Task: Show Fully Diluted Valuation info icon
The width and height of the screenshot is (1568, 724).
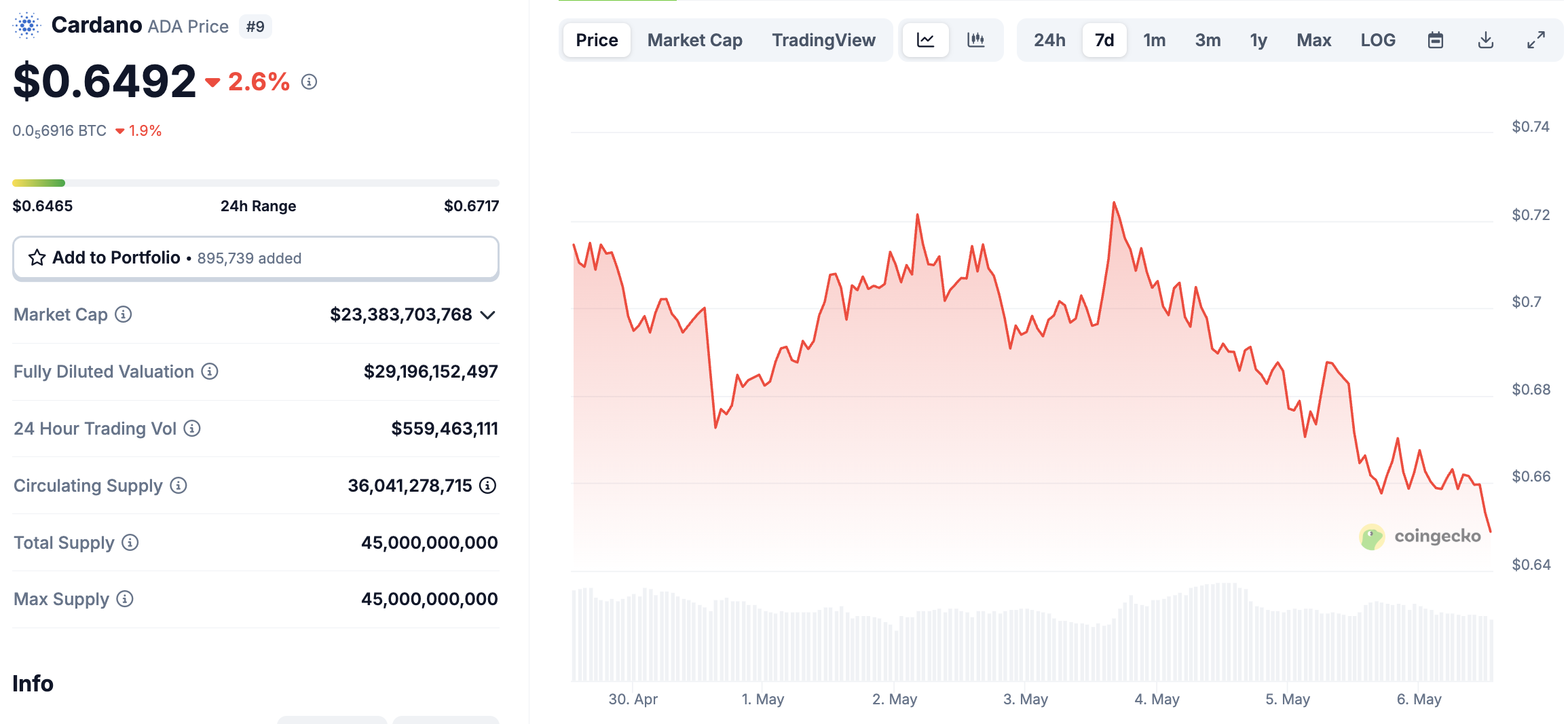Action: (210, 372)
